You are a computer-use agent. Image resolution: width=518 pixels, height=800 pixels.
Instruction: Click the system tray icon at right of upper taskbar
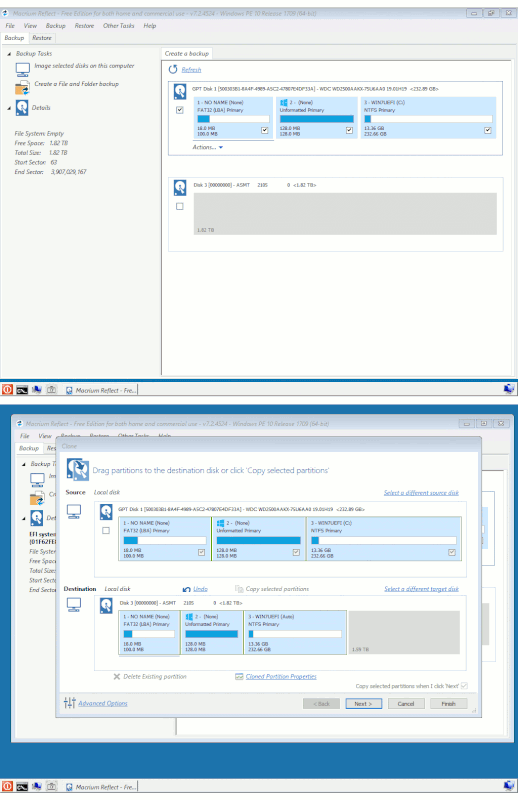508,389
